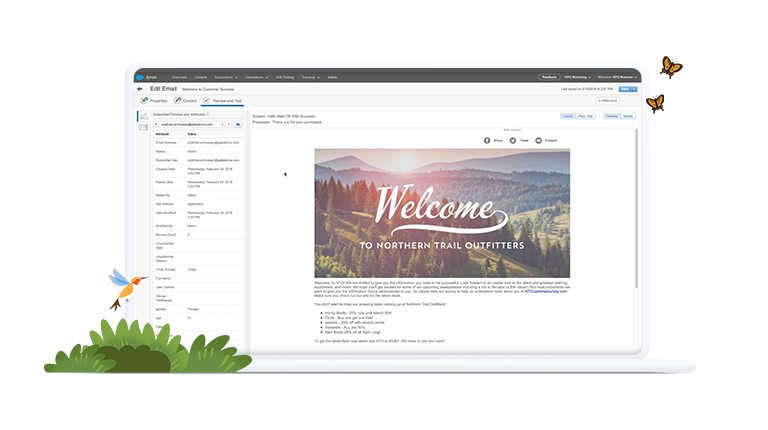Click the Forward email icon
Screen dimensions: 768x430
pos(540,141)
